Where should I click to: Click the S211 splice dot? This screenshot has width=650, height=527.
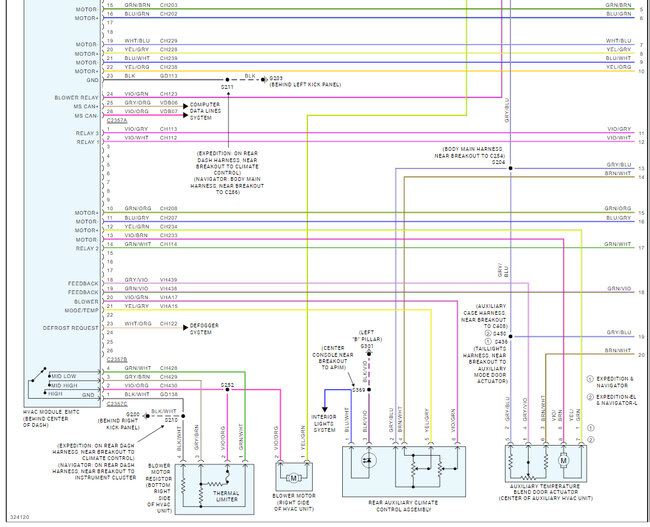click(227, 80)
